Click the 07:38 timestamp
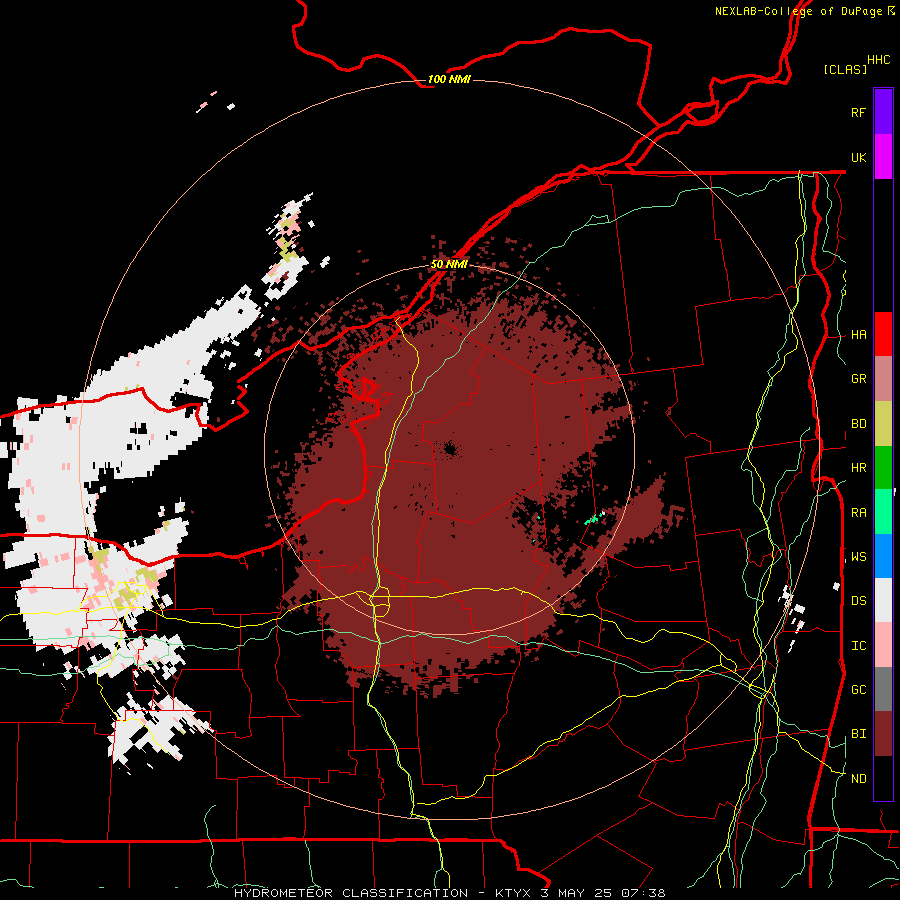Image resolution: width=900 pixels, height=900 pixels. [645, 893]
